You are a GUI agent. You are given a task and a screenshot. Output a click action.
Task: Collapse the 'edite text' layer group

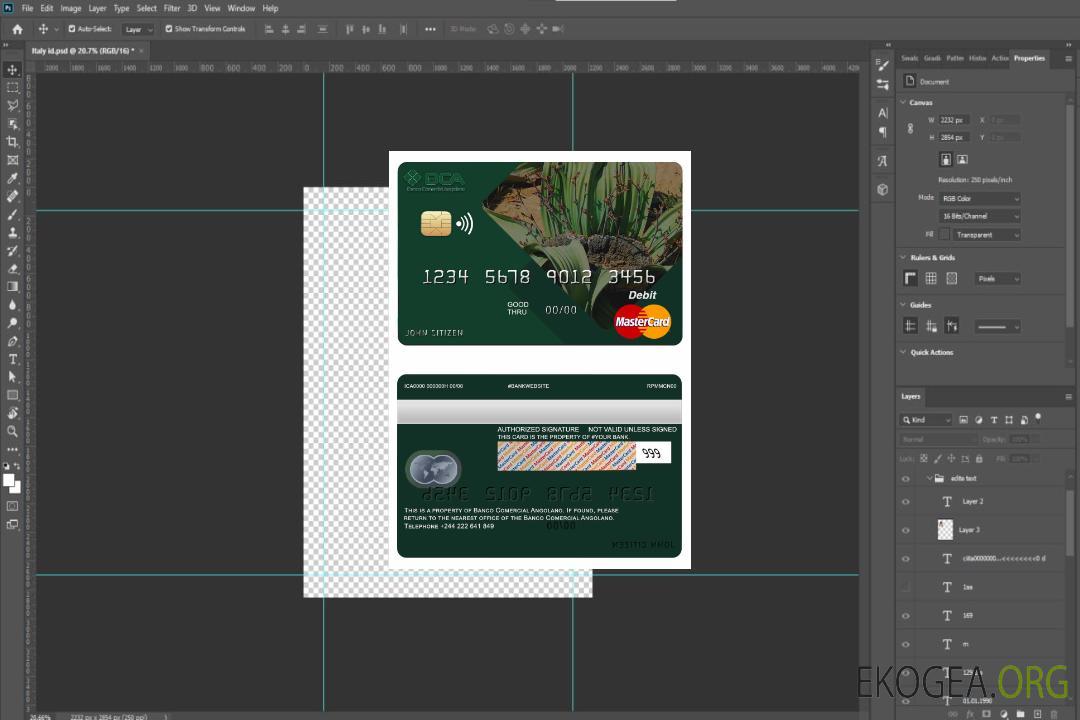929,479
